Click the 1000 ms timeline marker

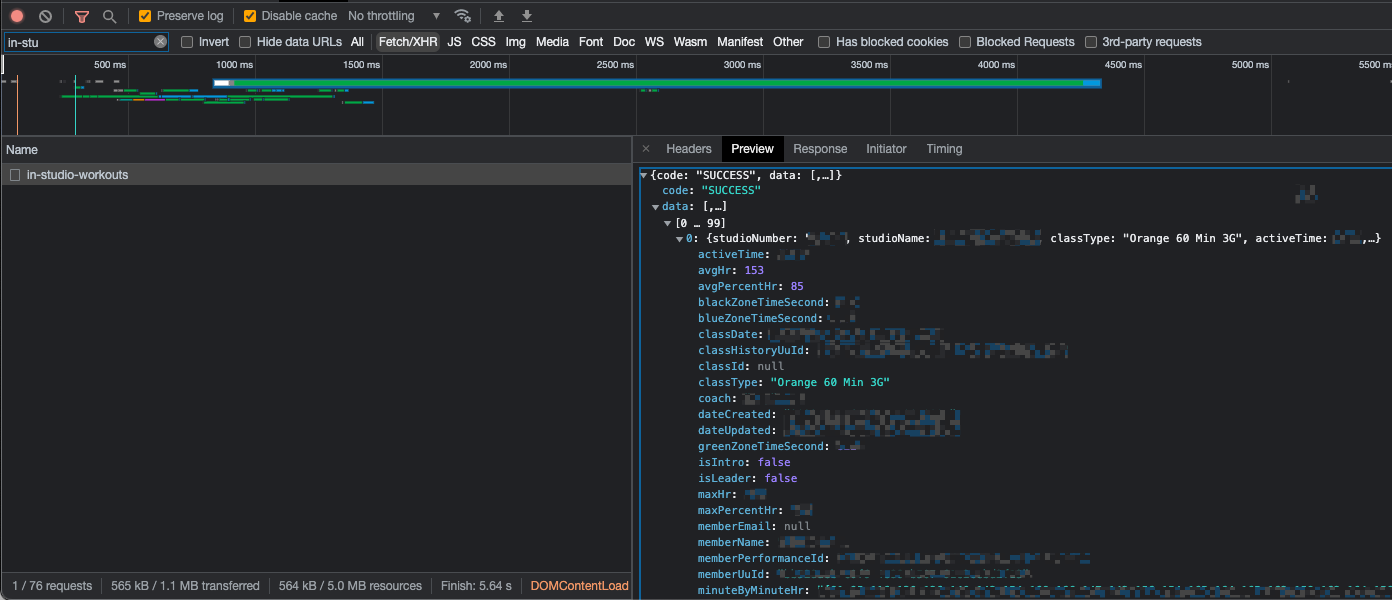point(234,65)
